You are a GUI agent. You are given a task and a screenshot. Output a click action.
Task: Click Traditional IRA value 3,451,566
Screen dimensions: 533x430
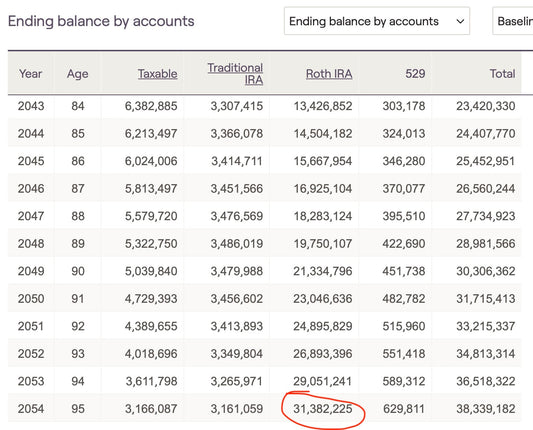(x=237, y=189)
